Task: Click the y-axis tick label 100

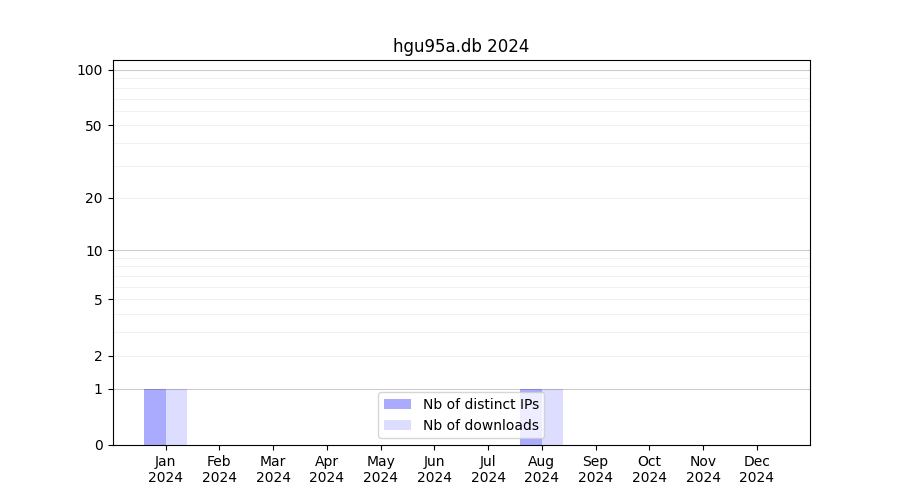Action: 90,70
